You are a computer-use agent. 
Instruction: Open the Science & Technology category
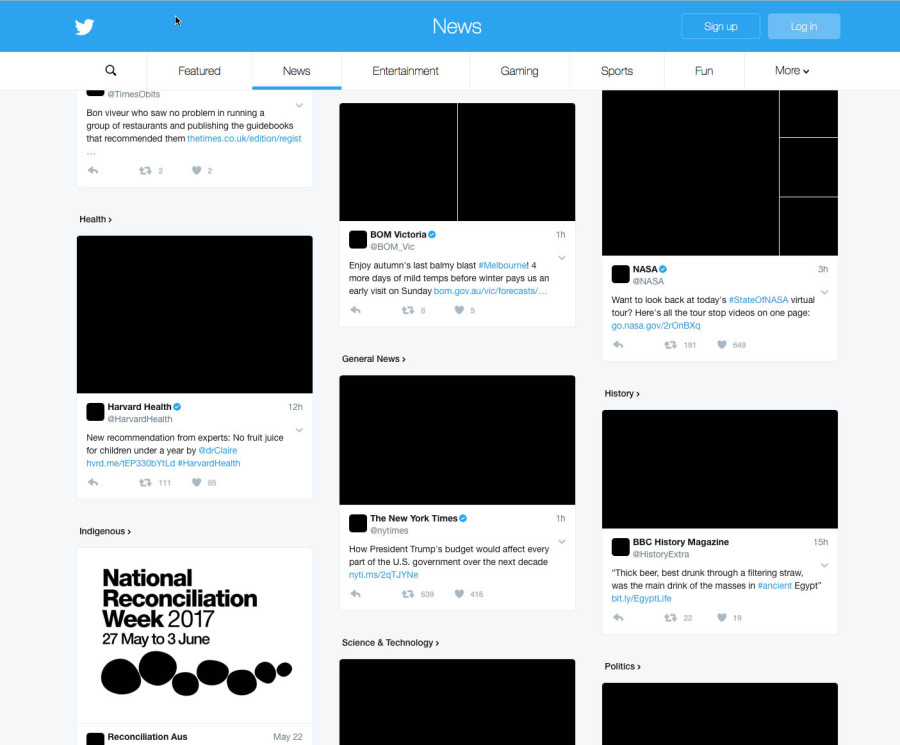click(x=390, y=643)
